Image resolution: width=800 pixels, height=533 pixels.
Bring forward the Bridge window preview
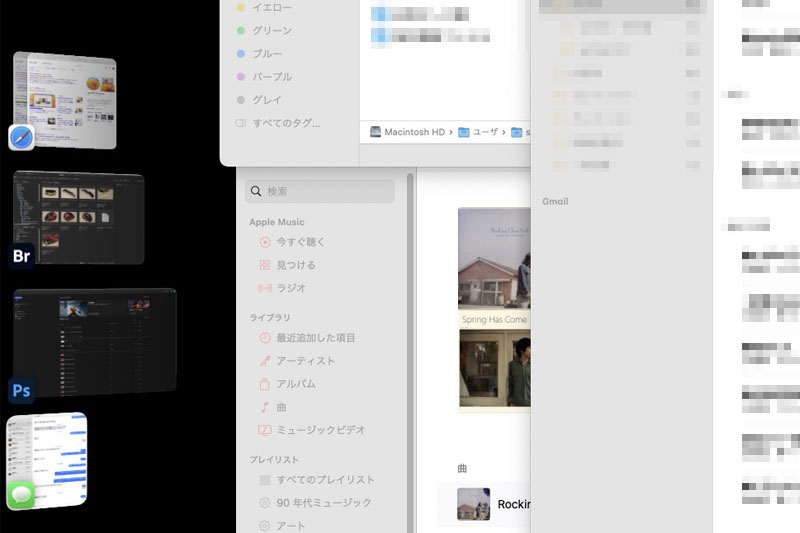click(79, 218)
